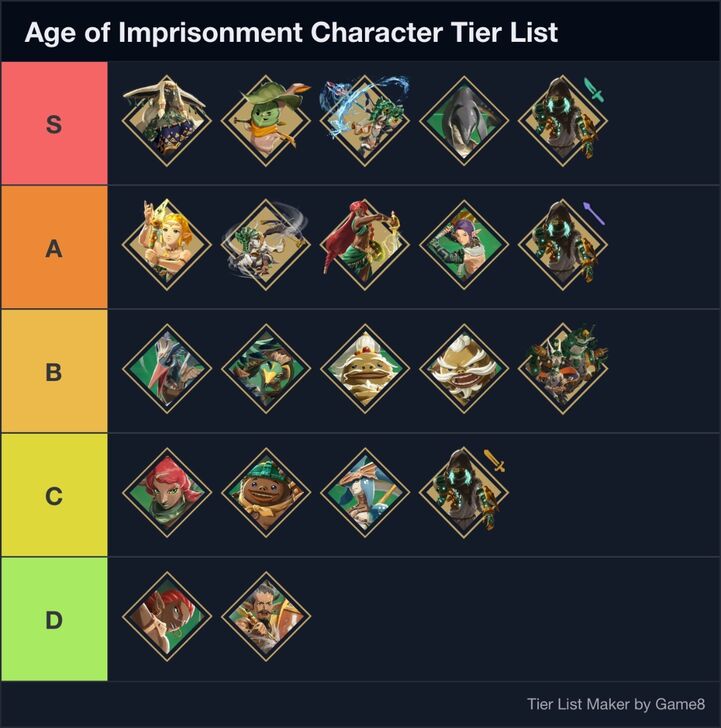Click the long-beaked Rito portrait in B tier
Image resolution: width=721 pixels, height=728 pixels.
(x=166, y=369)
